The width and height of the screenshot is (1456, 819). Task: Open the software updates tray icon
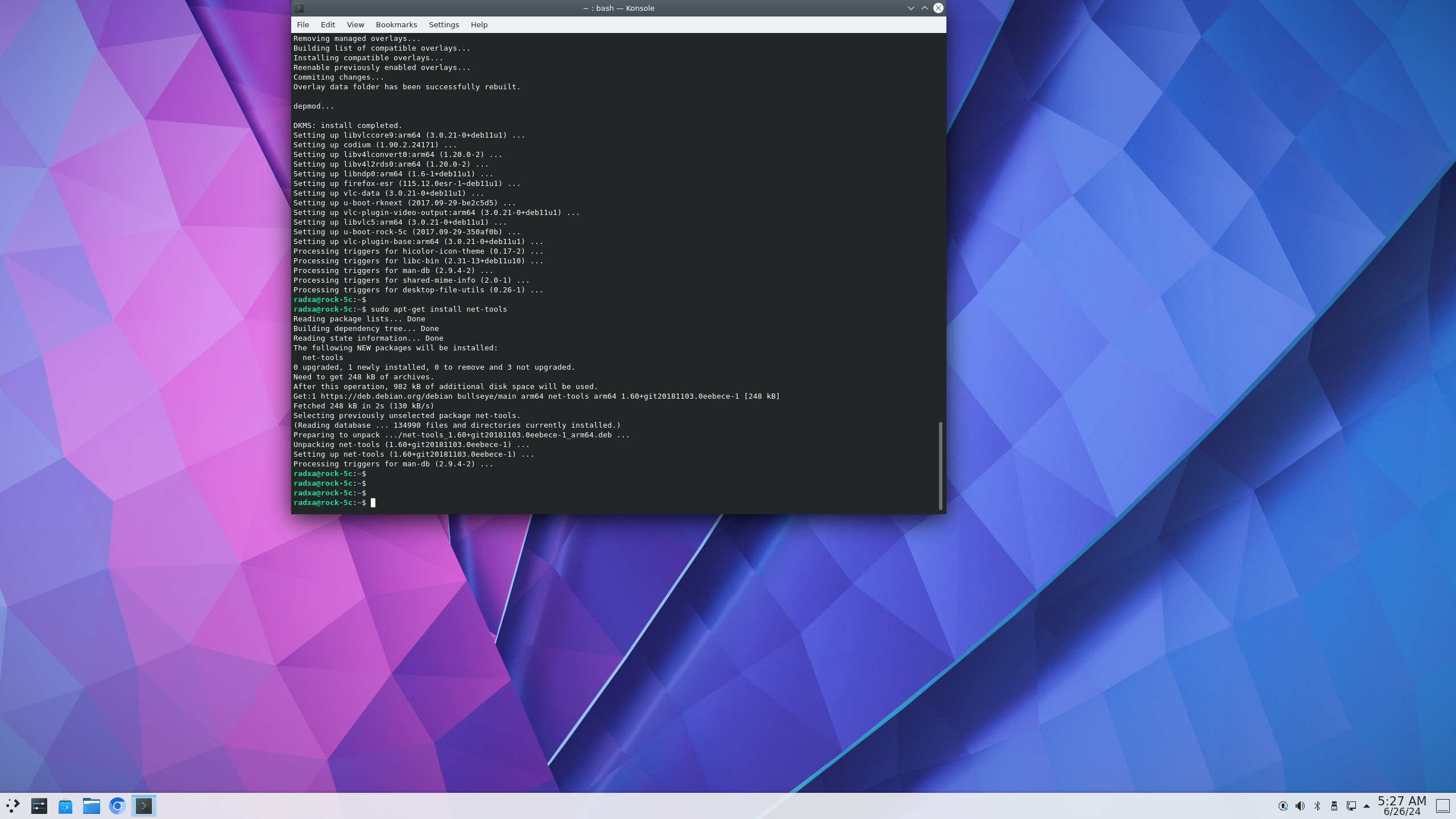pos(1283,806)
